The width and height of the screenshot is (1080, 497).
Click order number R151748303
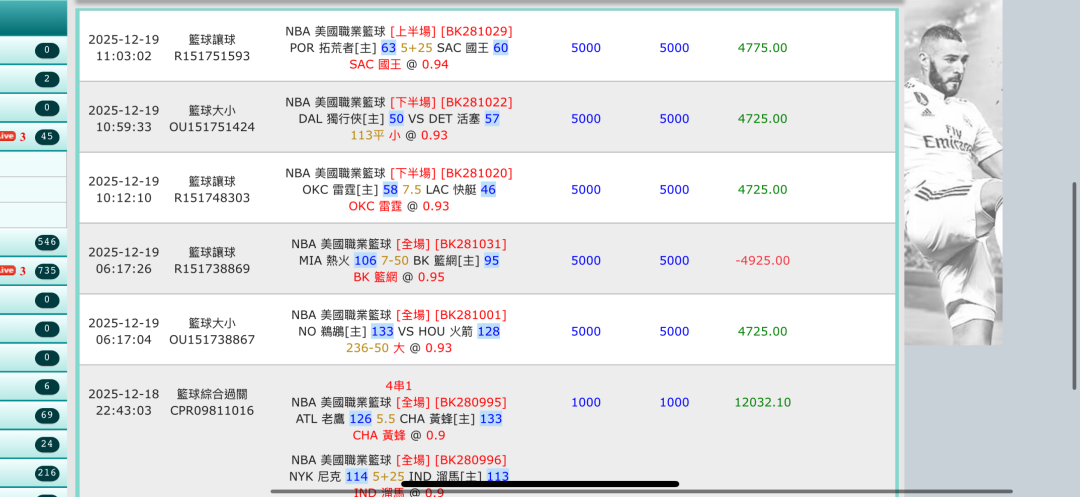(212, 198)
